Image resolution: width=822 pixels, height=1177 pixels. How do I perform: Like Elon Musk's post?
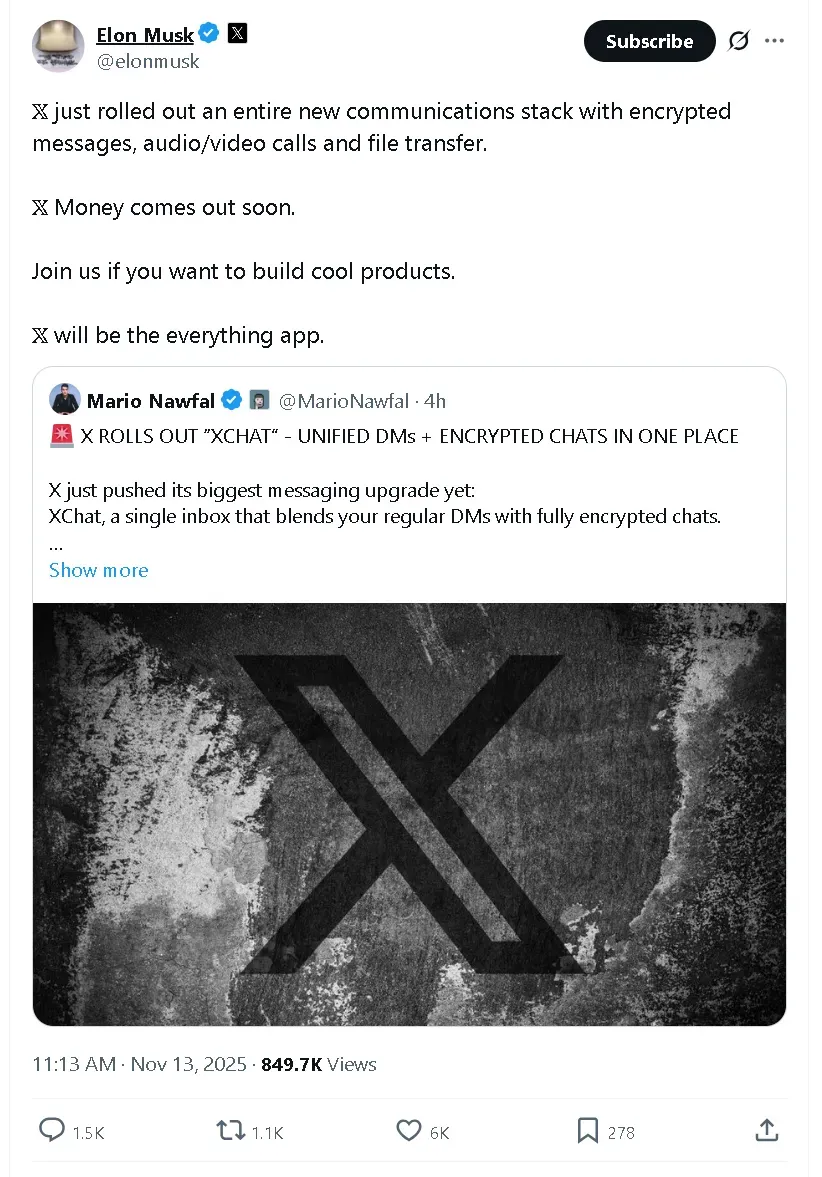[408, 1130]
